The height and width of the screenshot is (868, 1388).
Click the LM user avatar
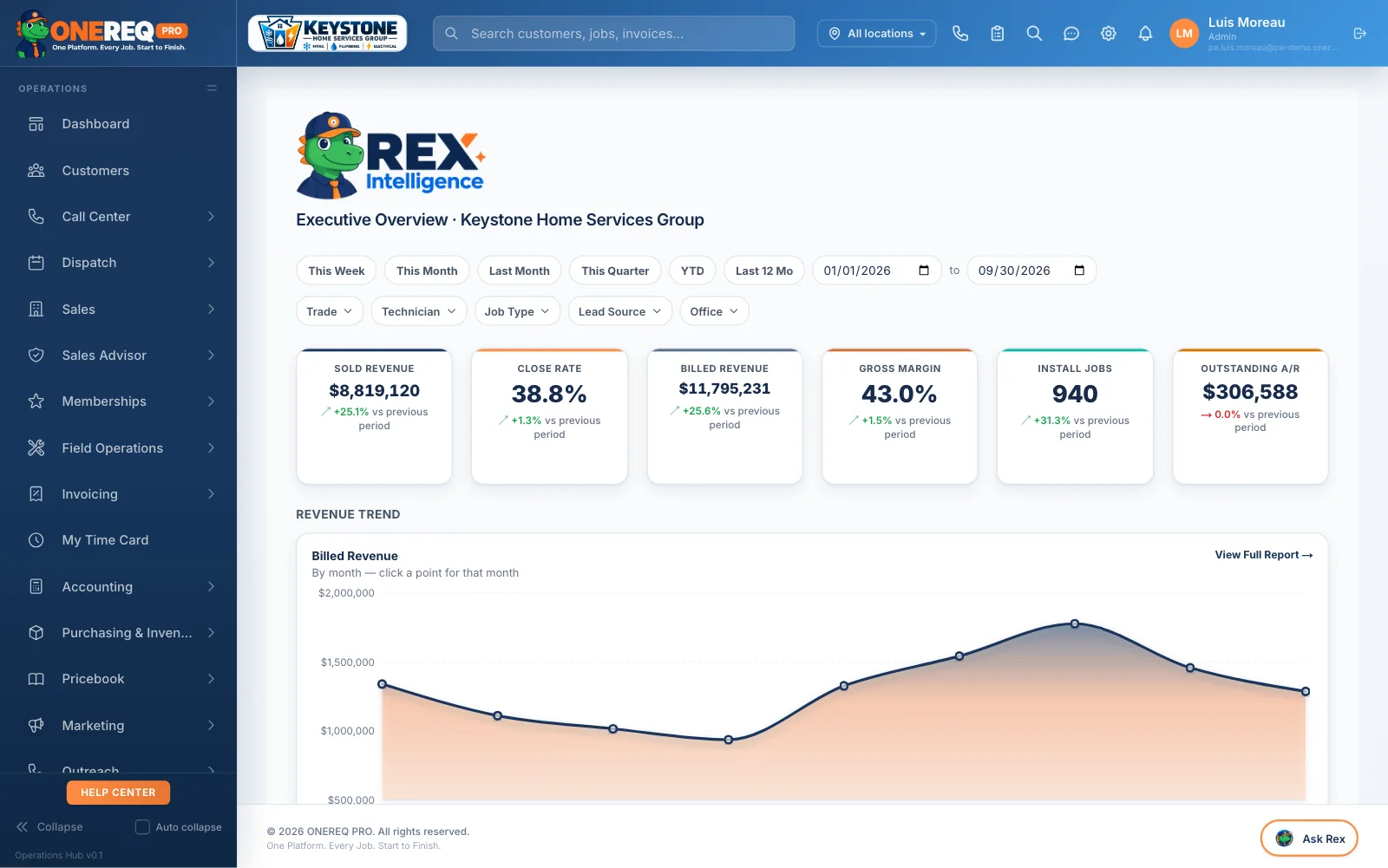[1184, 33]
